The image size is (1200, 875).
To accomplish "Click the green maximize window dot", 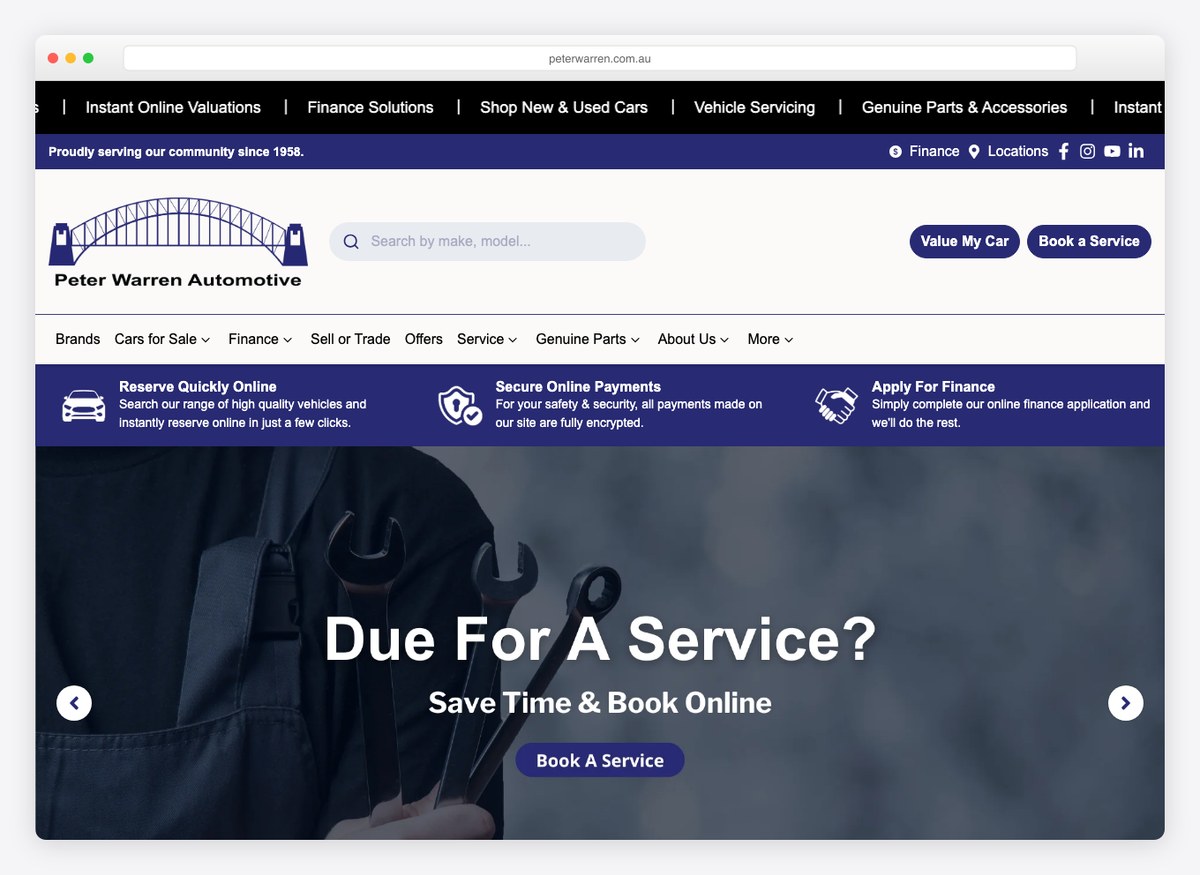I will [x=88, y=58].
